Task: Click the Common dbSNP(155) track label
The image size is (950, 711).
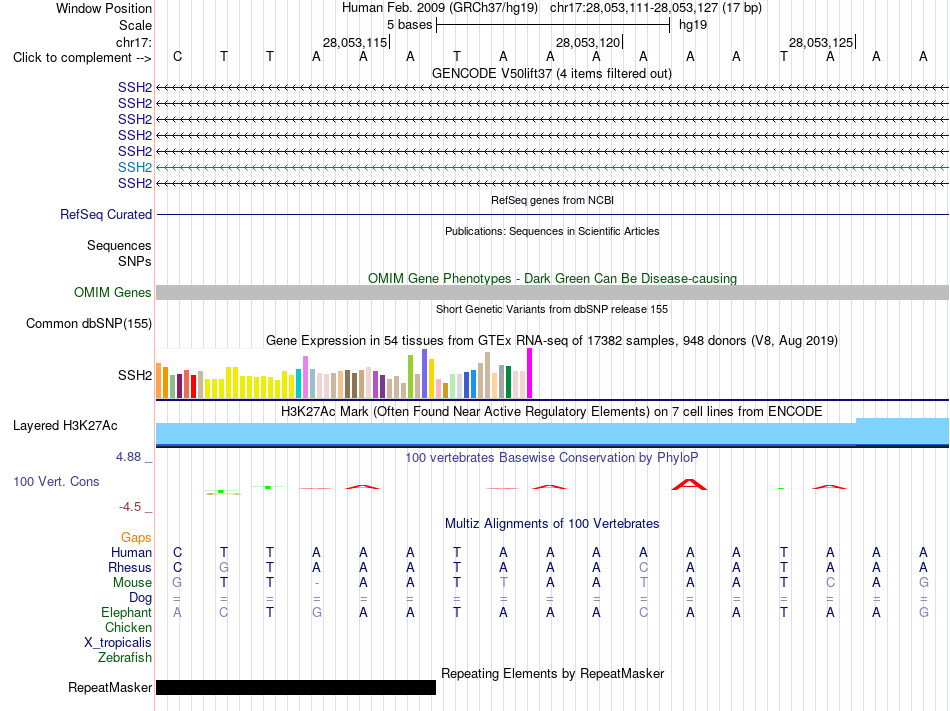Action: pyautogui.click(x=89, y=323)
